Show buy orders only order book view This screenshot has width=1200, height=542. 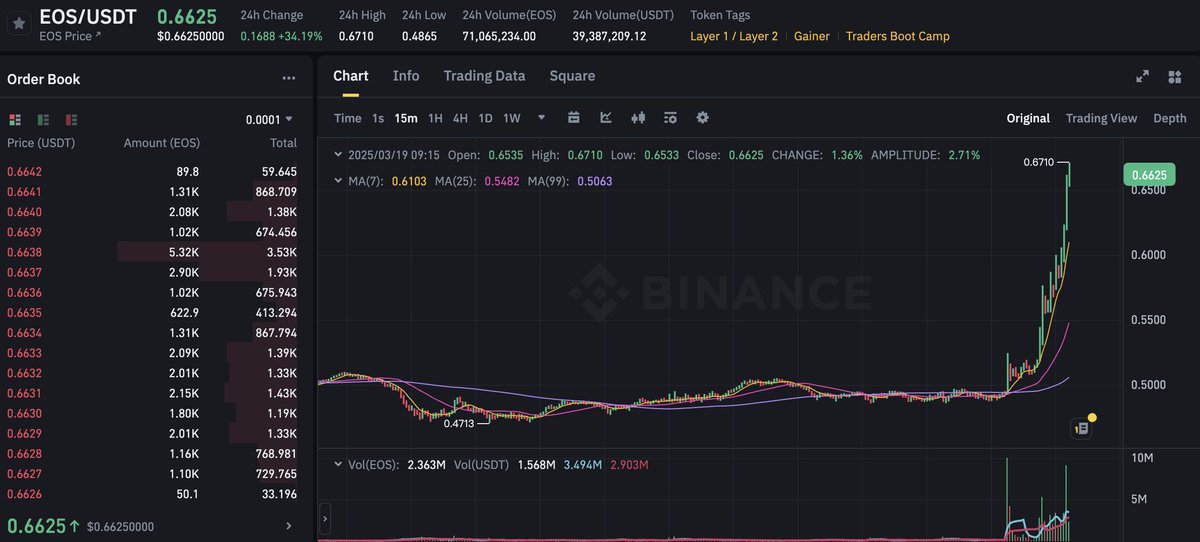tap(43, 119)
